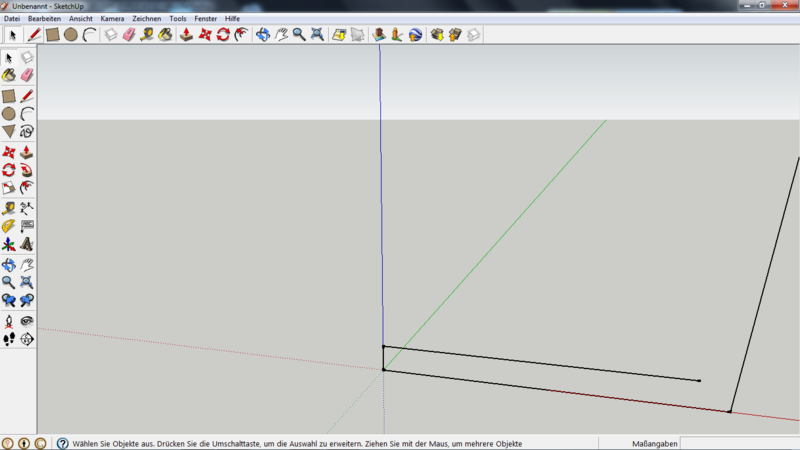Screen dimensions: 800x450
Task: Choose the Circle tool in top toolbar
Action: (71, 34)
